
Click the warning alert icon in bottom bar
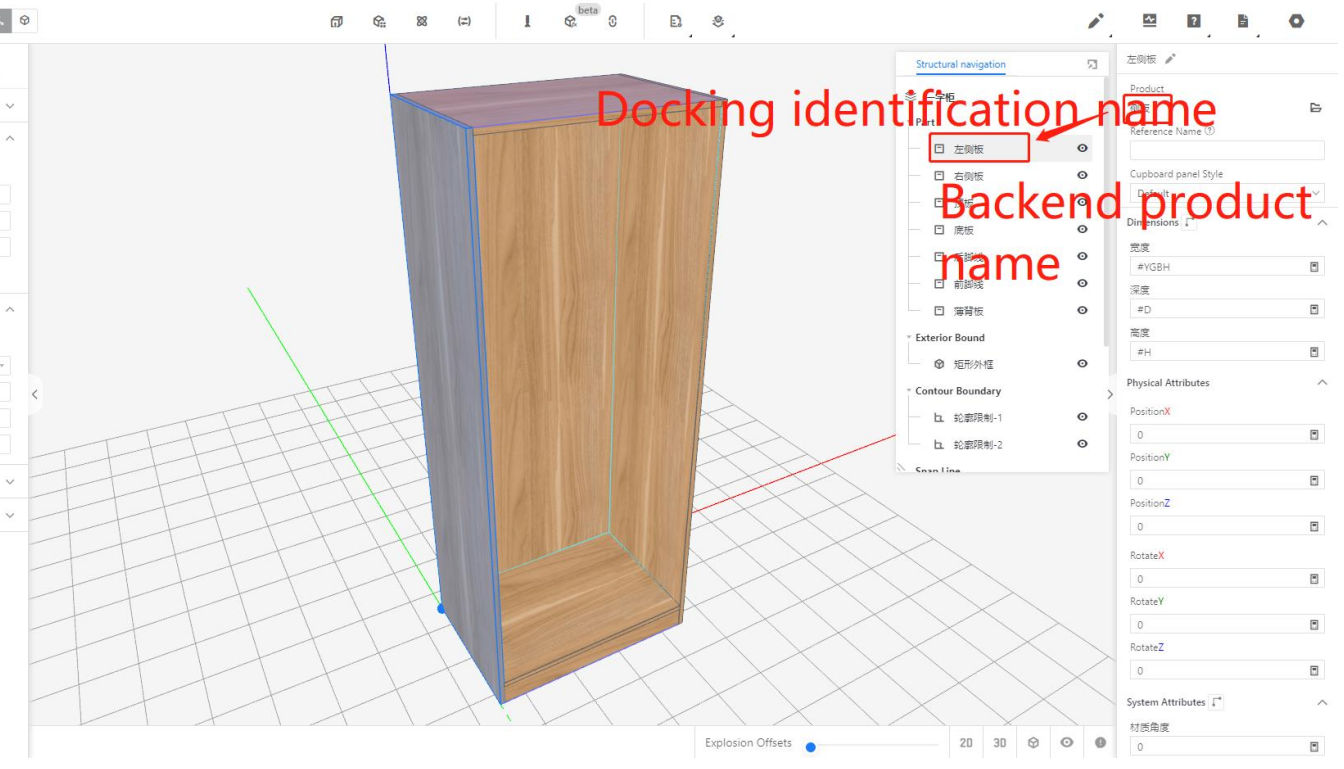pos(1100,743)
